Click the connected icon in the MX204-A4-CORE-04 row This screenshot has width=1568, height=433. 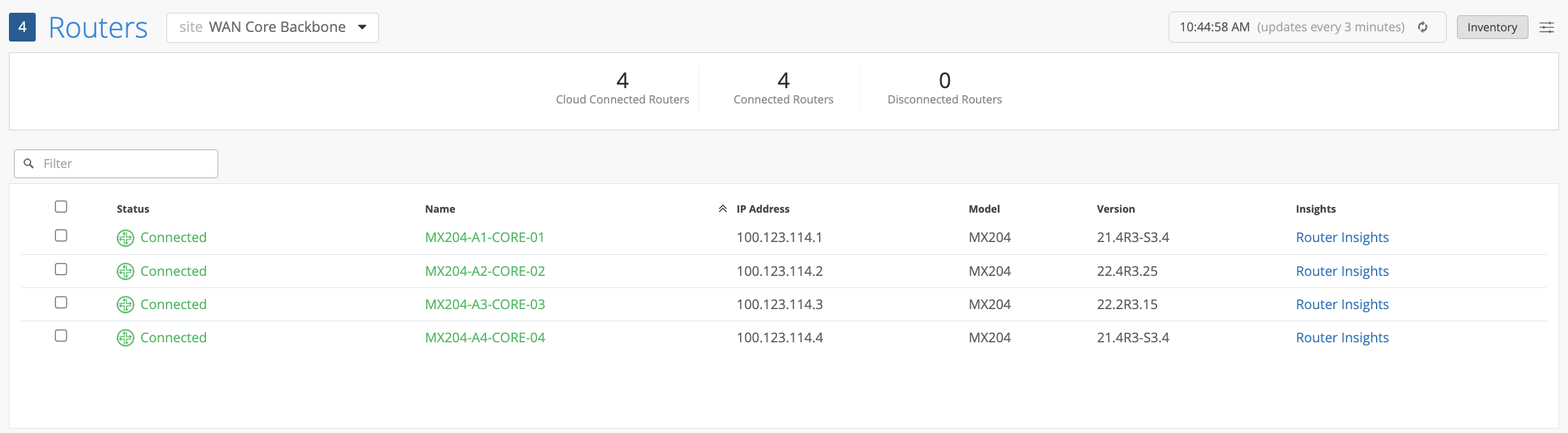pos(125,338)
